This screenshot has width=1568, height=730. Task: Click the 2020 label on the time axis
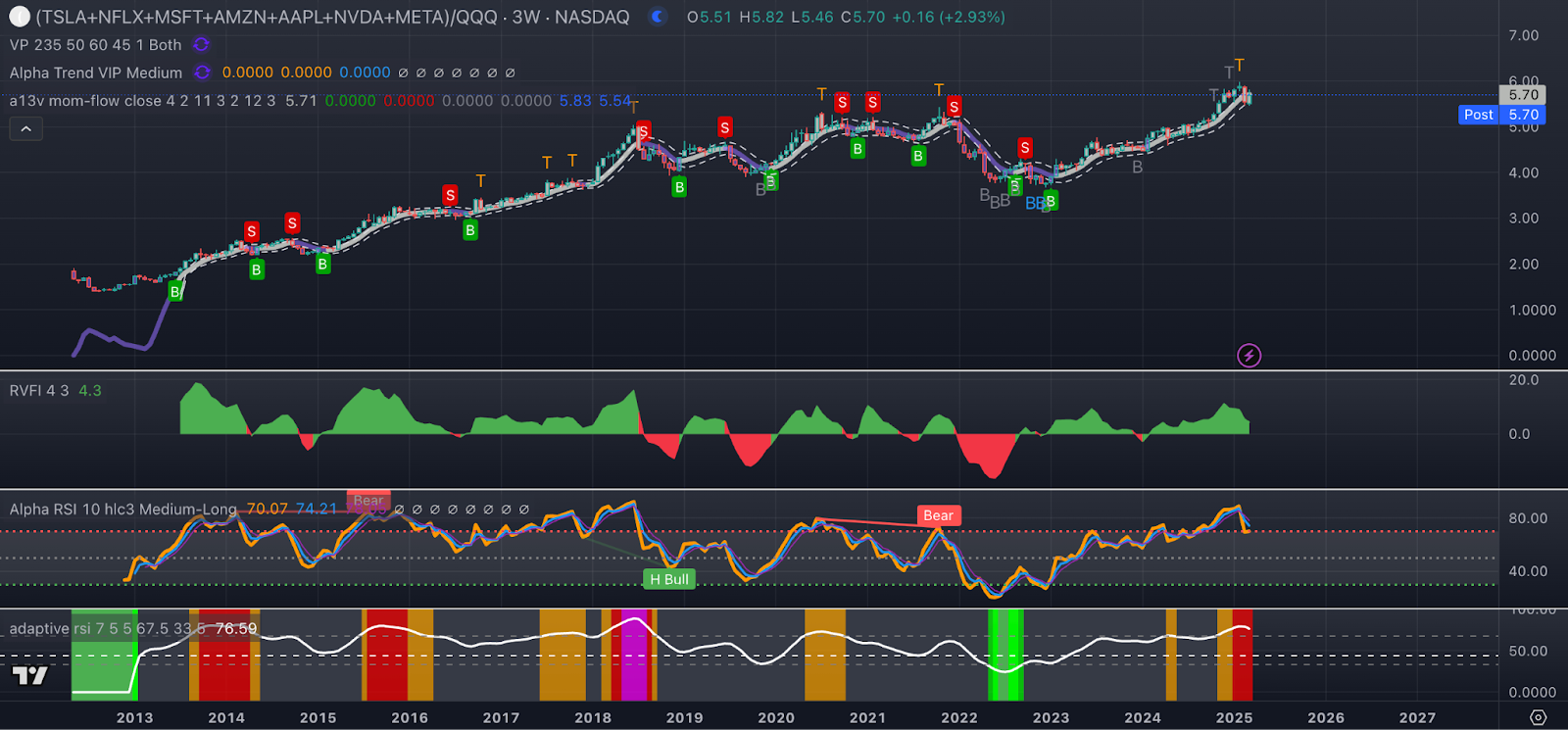pyautogui.click(x=776, y=717)
